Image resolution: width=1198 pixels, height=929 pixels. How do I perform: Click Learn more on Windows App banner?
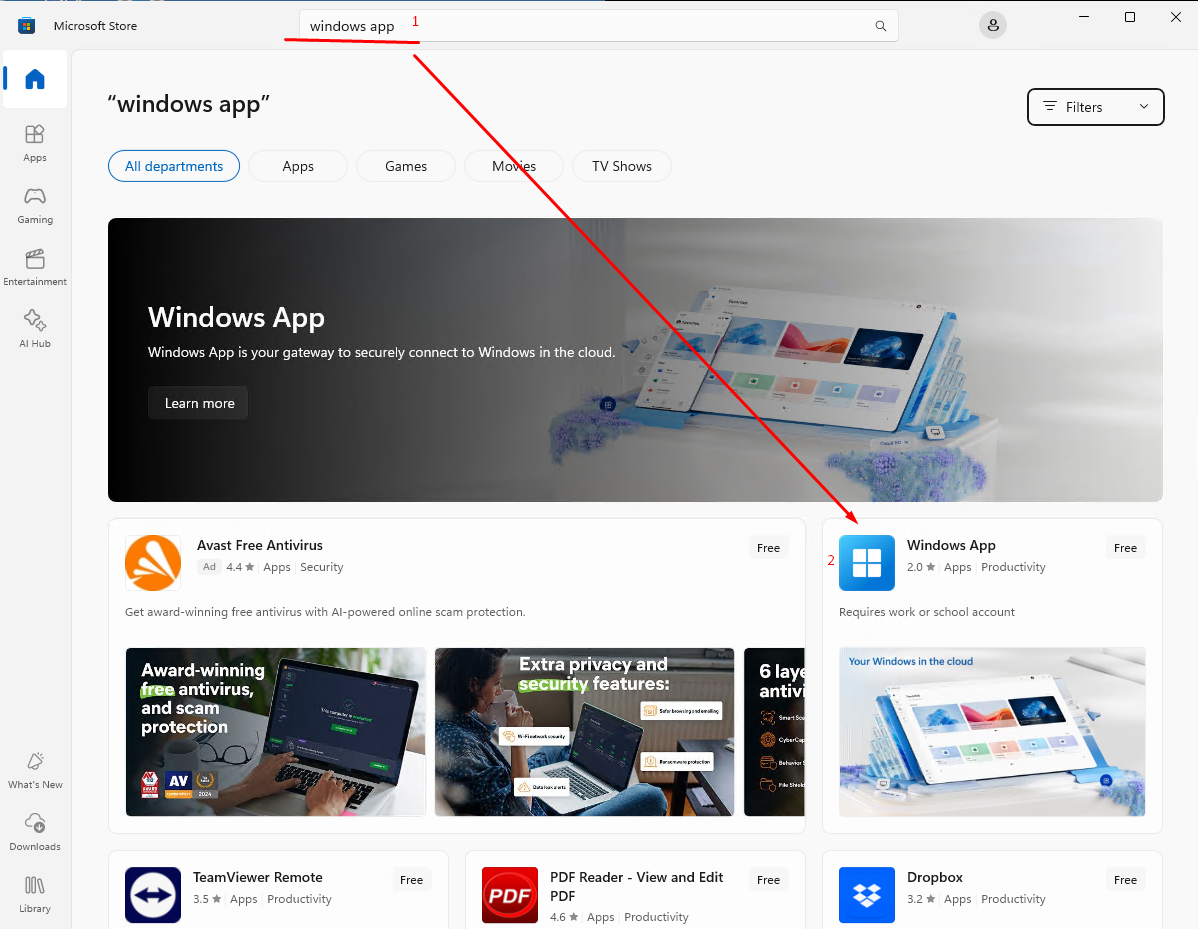click(x=198, y=403)
